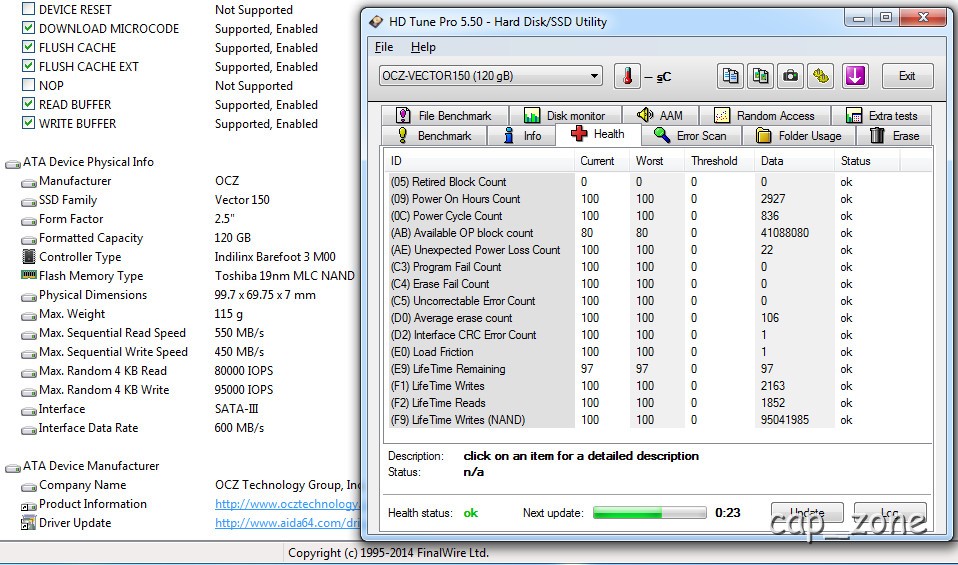The height and width of the screenshot is (565, 958).
Task: Click the copy screenshot icon next to the camera
Action: coord(761,76)
